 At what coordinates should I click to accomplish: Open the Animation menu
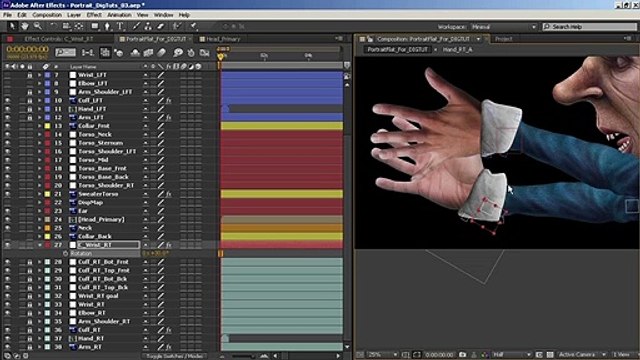[x=119, y=15]
